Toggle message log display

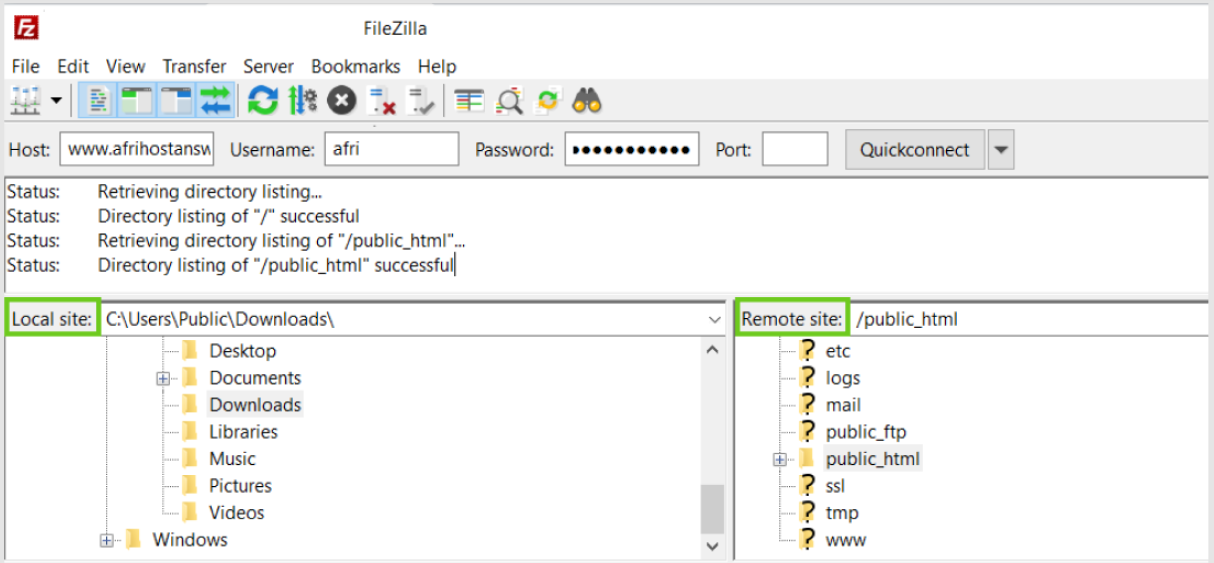[x=98, y=100]
